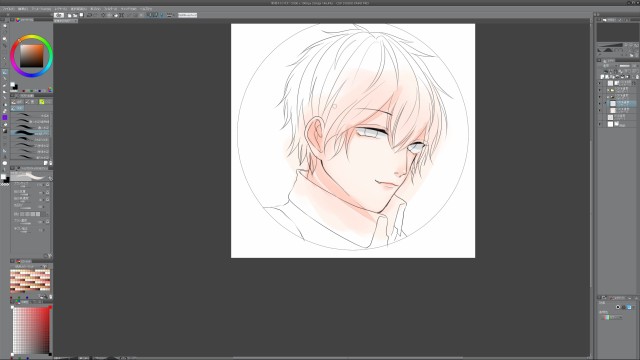Click the CLIP STUDIO launcher button in command bar
Screen dimensions: 640x360
(x=59, y=15)
